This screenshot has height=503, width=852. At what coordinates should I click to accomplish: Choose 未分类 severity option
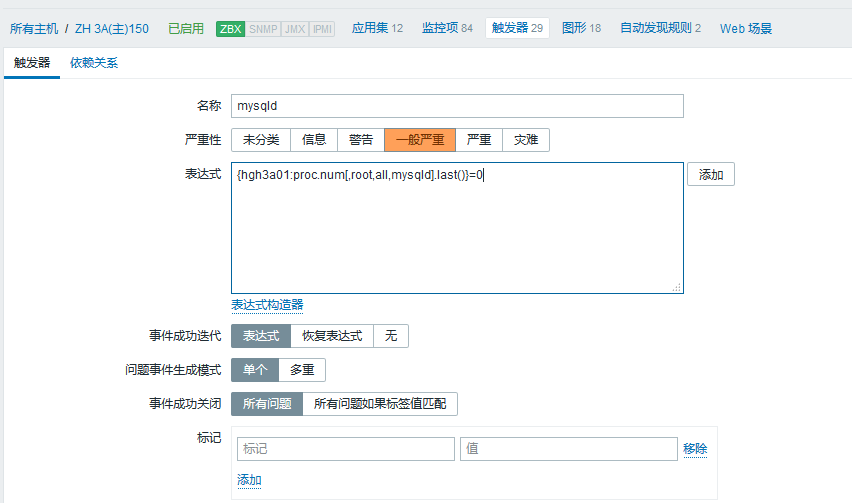261,140
